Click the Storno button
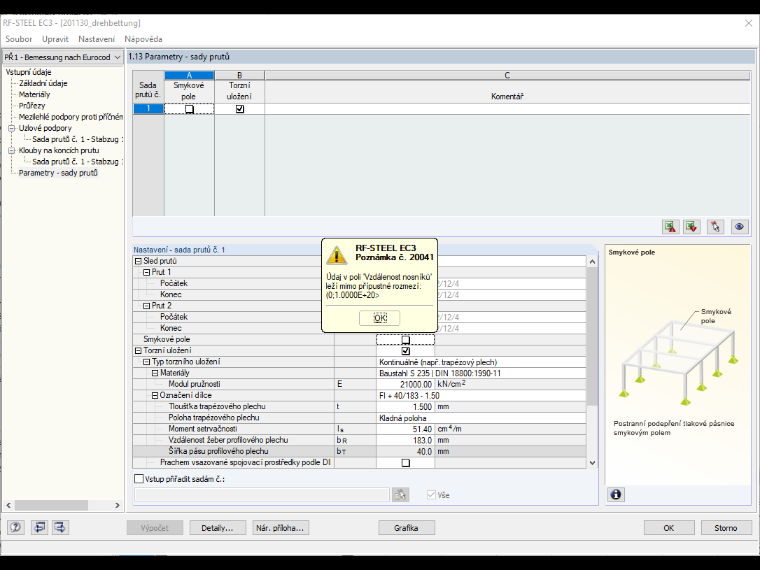The image size is (760, 570). point(726,528)
